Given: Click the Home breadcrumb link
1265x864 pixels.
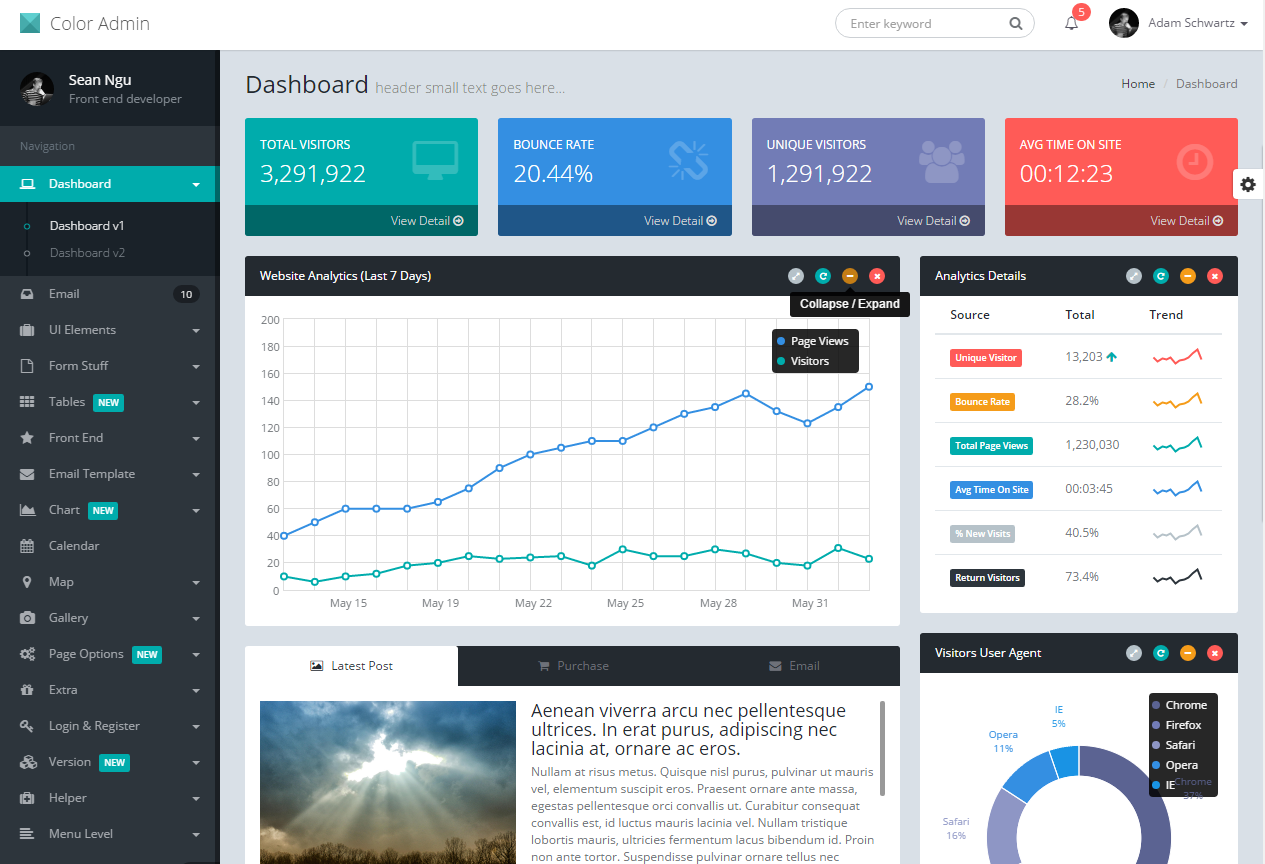Looking at the screenshot, I should tap(1138, 84).
